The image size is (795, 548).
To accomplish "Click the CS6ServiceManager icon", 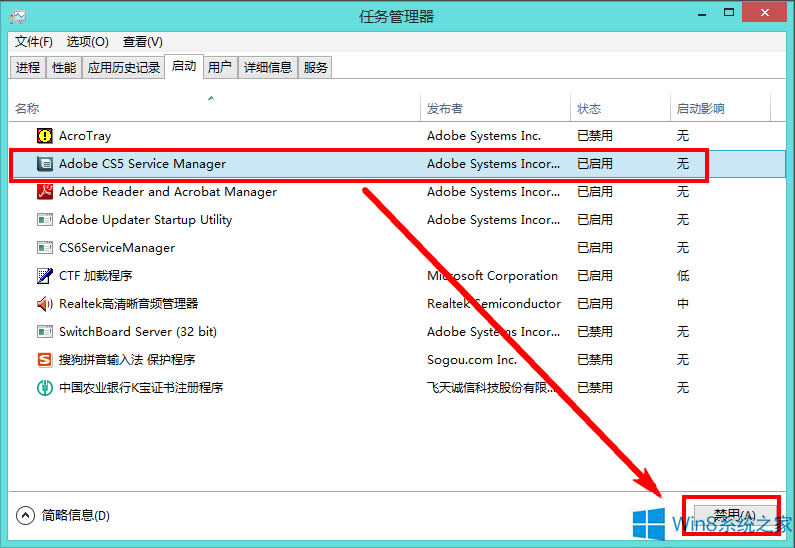I will tap(45, 247).
